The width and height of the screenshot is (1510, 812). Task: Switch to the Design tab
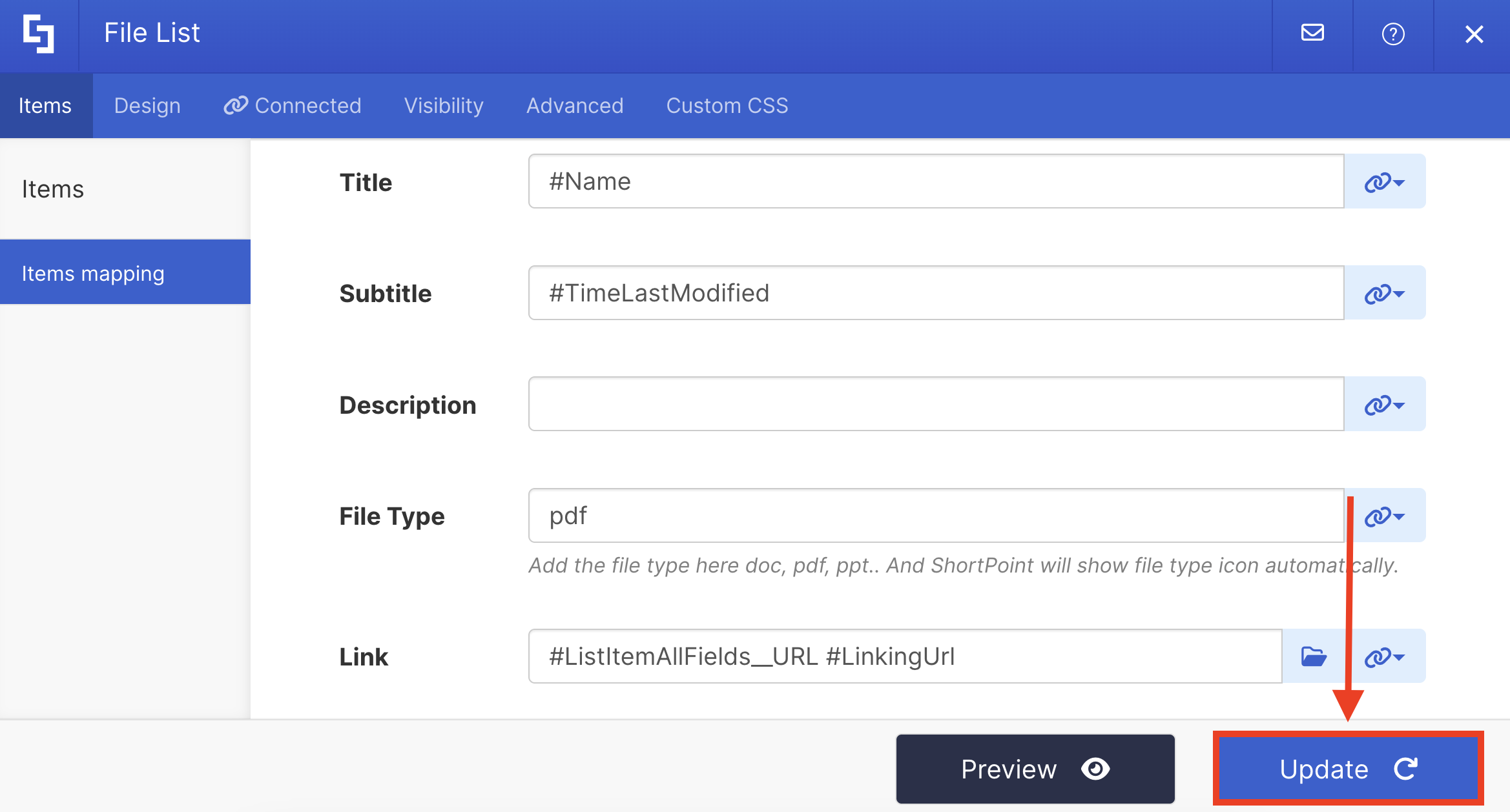pos(147,106)
